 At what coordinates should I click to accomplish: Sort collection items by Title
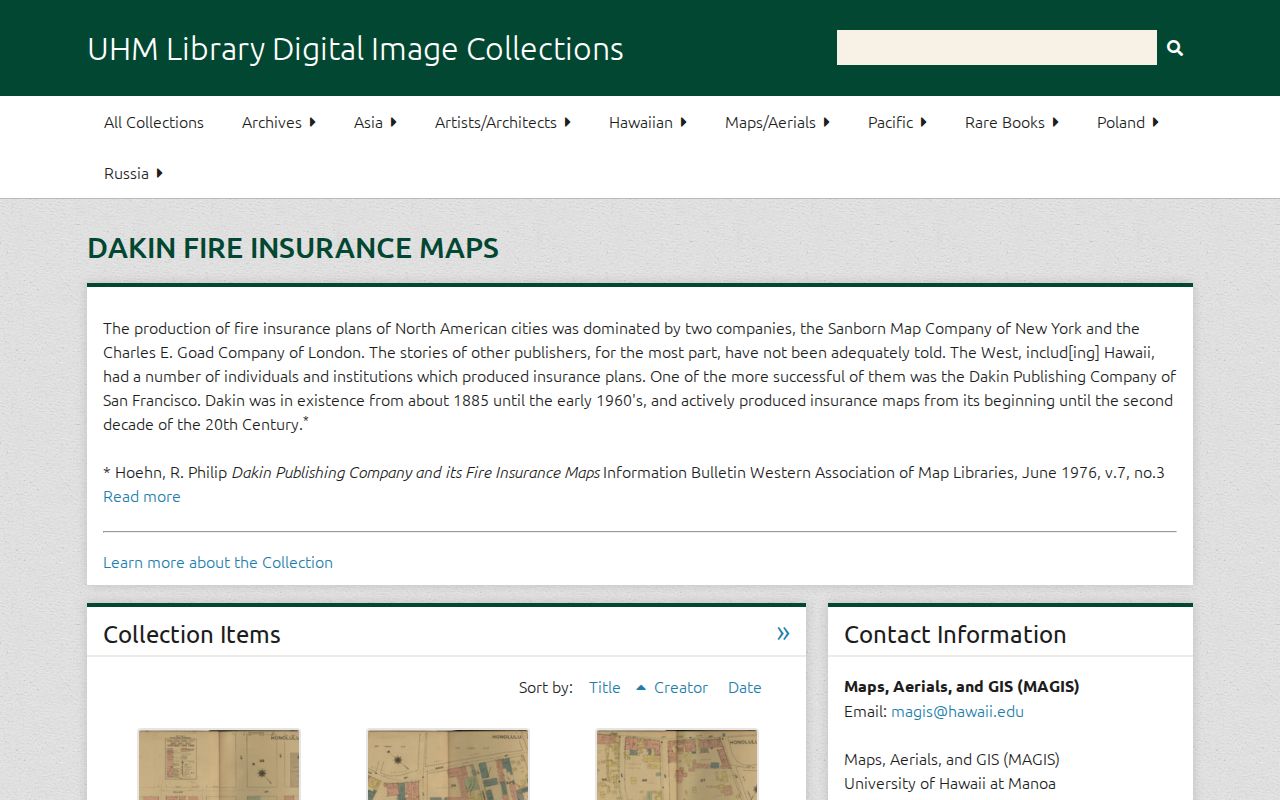click(x=605, y=687)
